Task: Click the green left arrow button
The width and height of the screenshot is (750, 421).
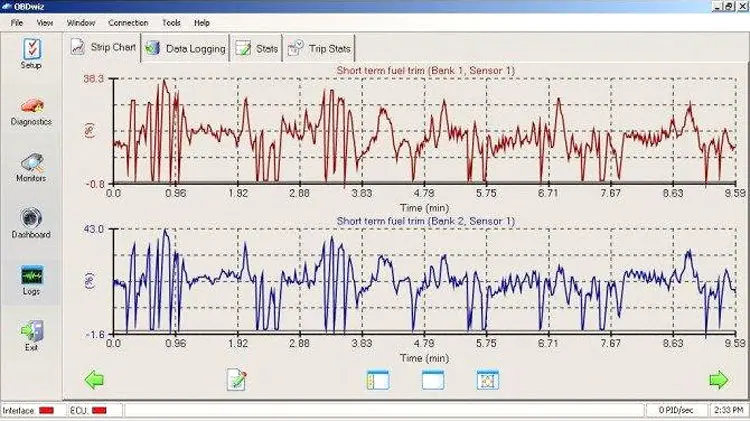Action: (94, 380)
